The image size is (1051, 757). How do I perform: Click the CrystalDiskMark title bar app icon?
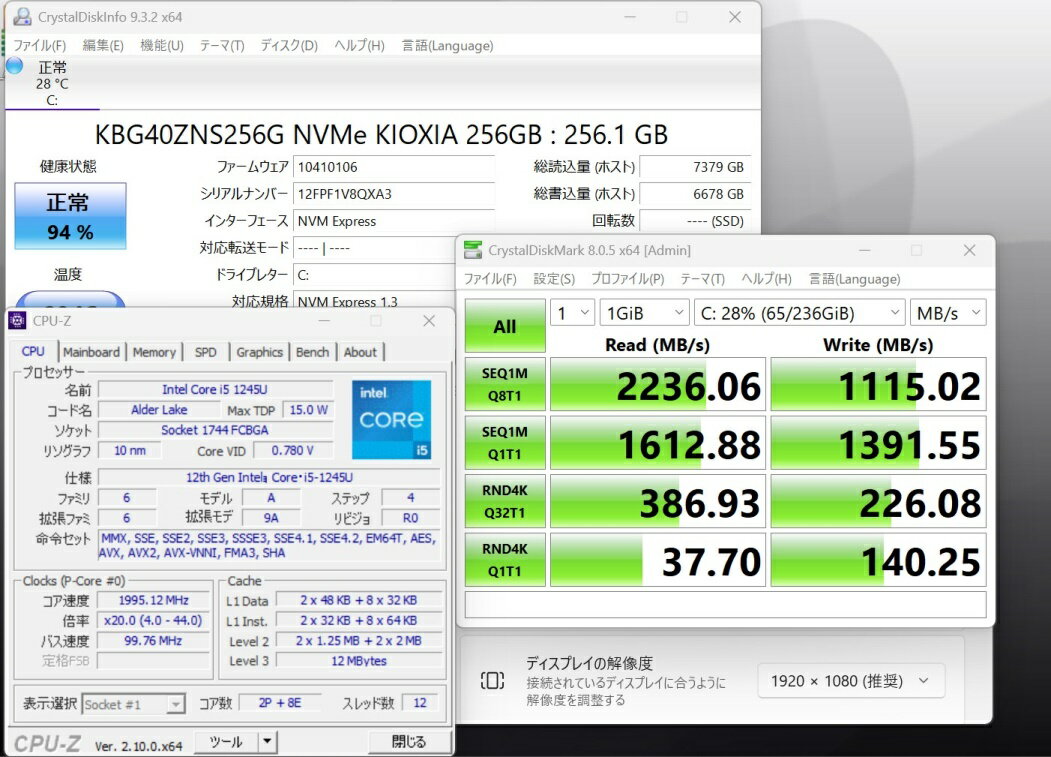pyautogui.click(x=471, y=250)
